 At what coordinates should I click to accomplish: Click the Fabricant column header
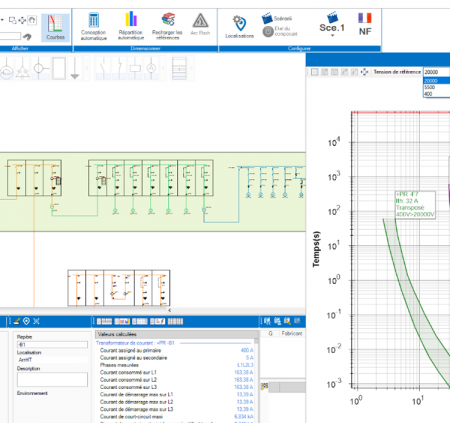point(292,333)
